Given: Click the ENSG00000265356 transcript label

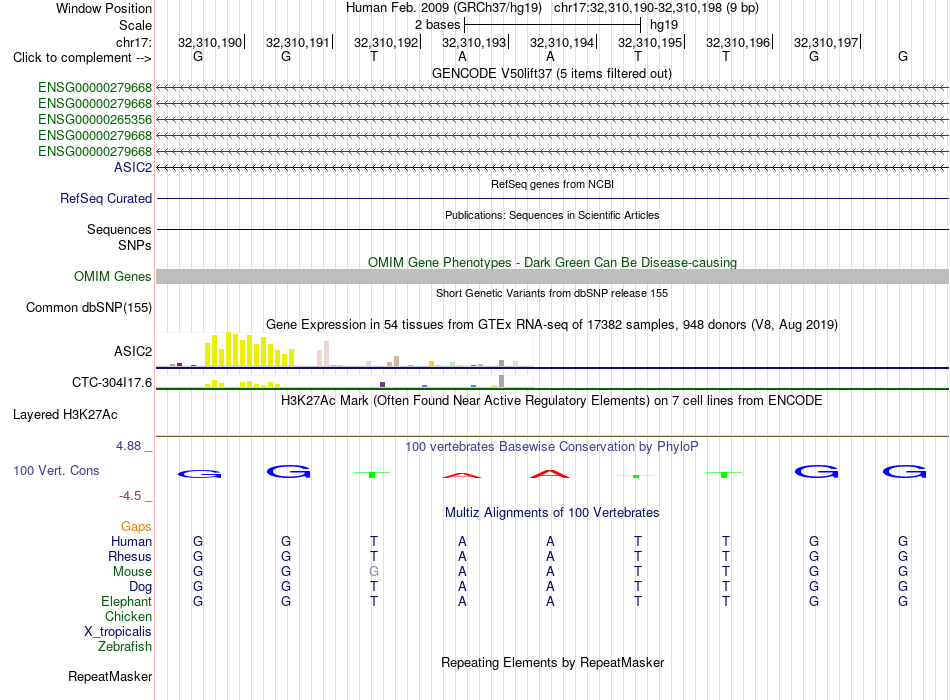Looking at the screenshot, I should pos(95,119).
